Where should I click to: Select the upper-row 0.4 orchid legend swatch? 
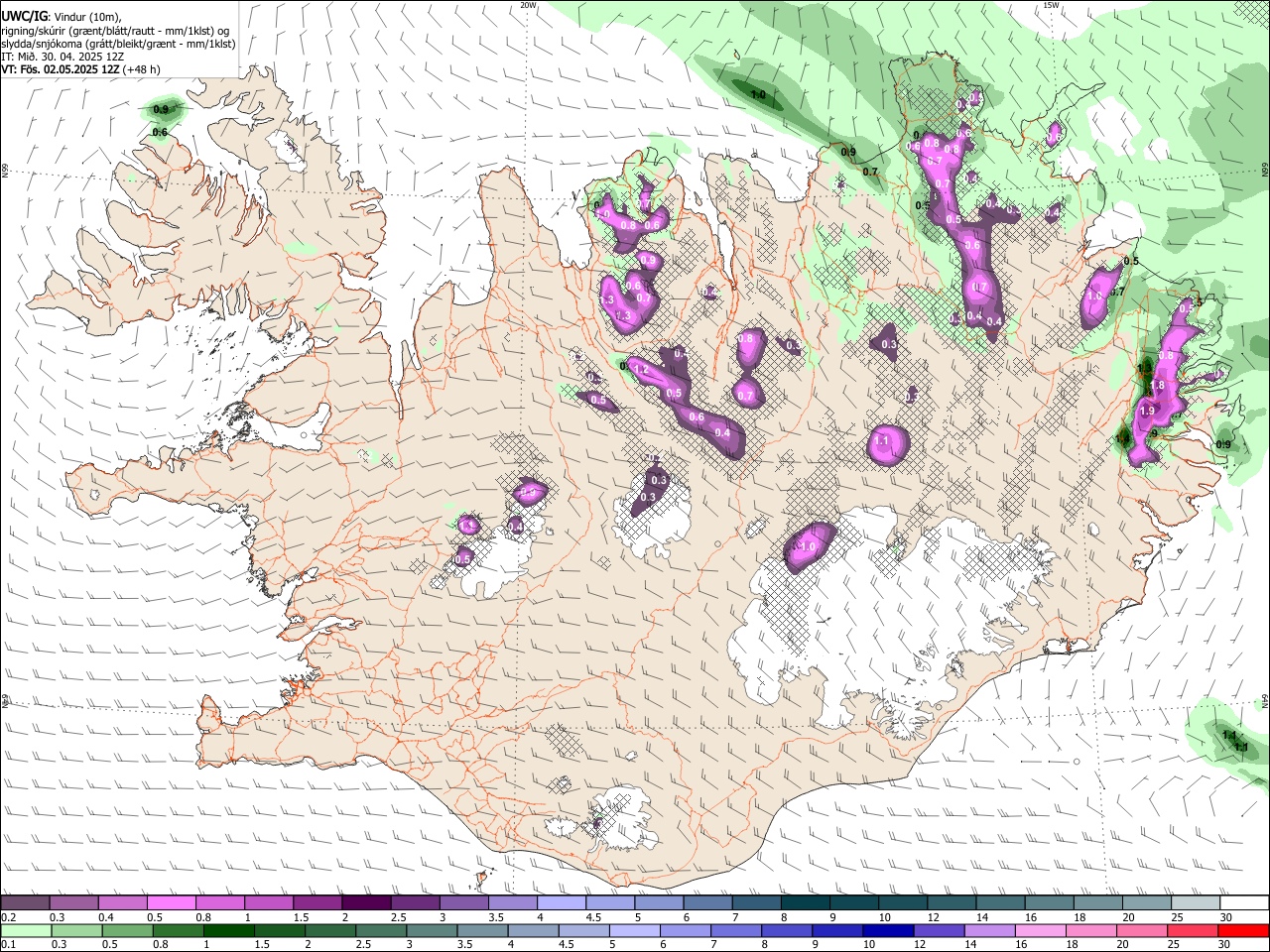122,903
